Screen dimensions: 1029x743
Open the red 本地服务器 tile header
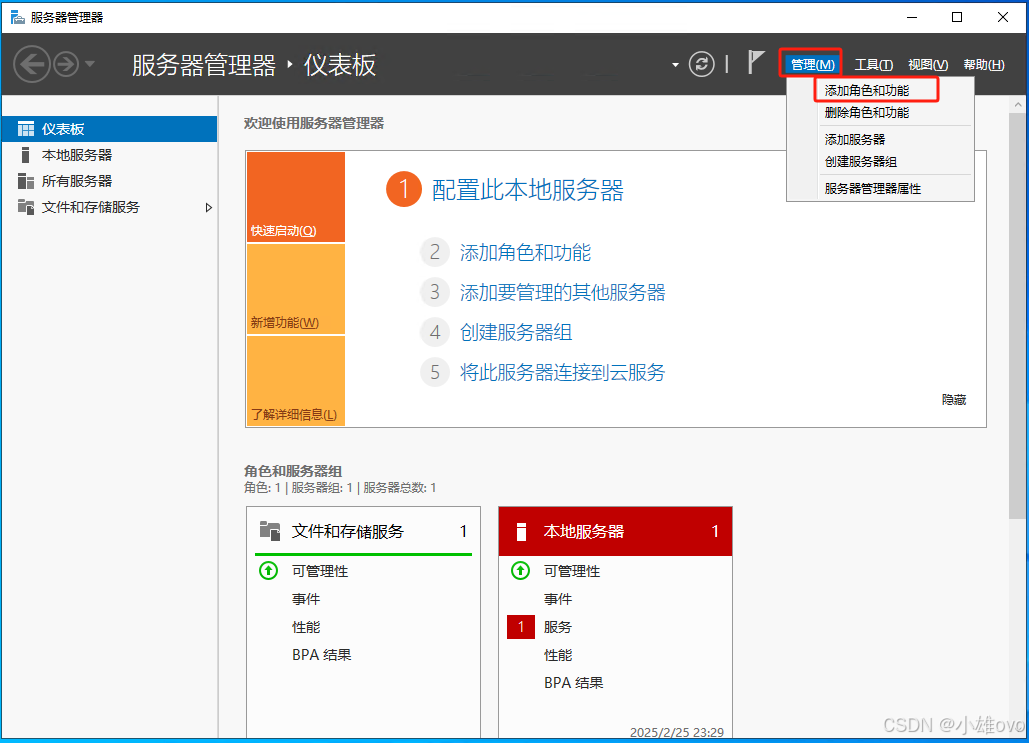616,531
